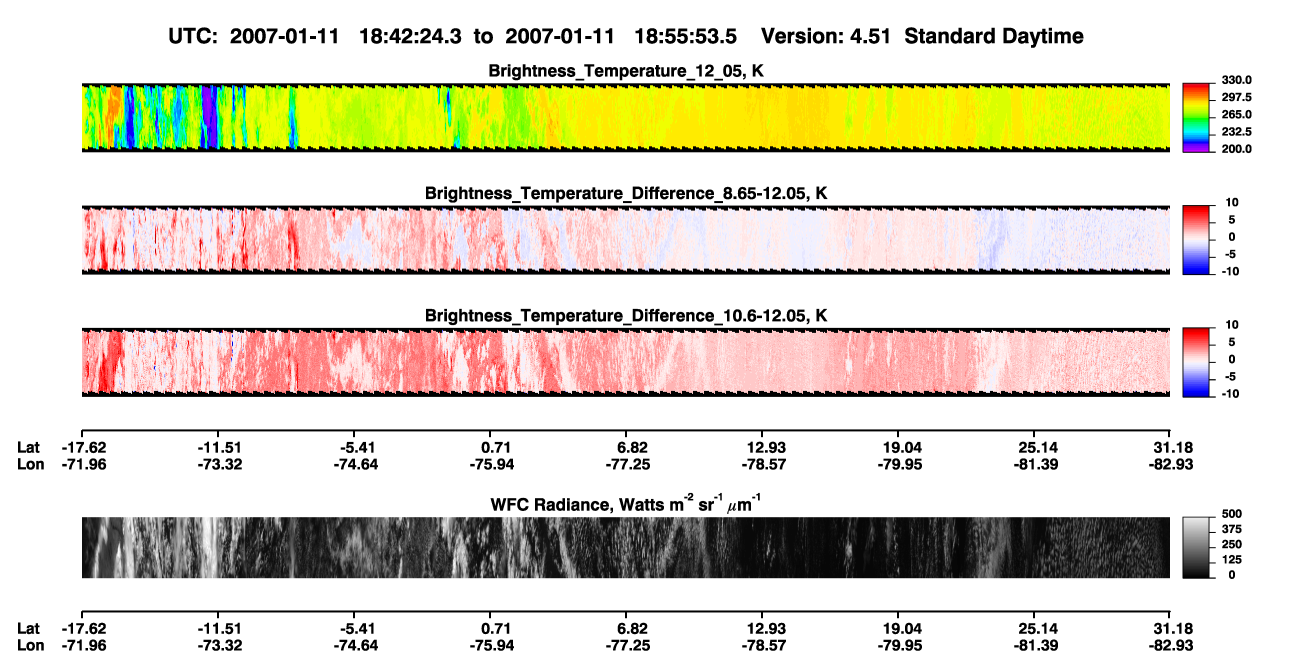The width and height of the screenshot is (1300, 667).
Task: Click upper axis latitude label 12.93
Action: [x=762, y=447]
